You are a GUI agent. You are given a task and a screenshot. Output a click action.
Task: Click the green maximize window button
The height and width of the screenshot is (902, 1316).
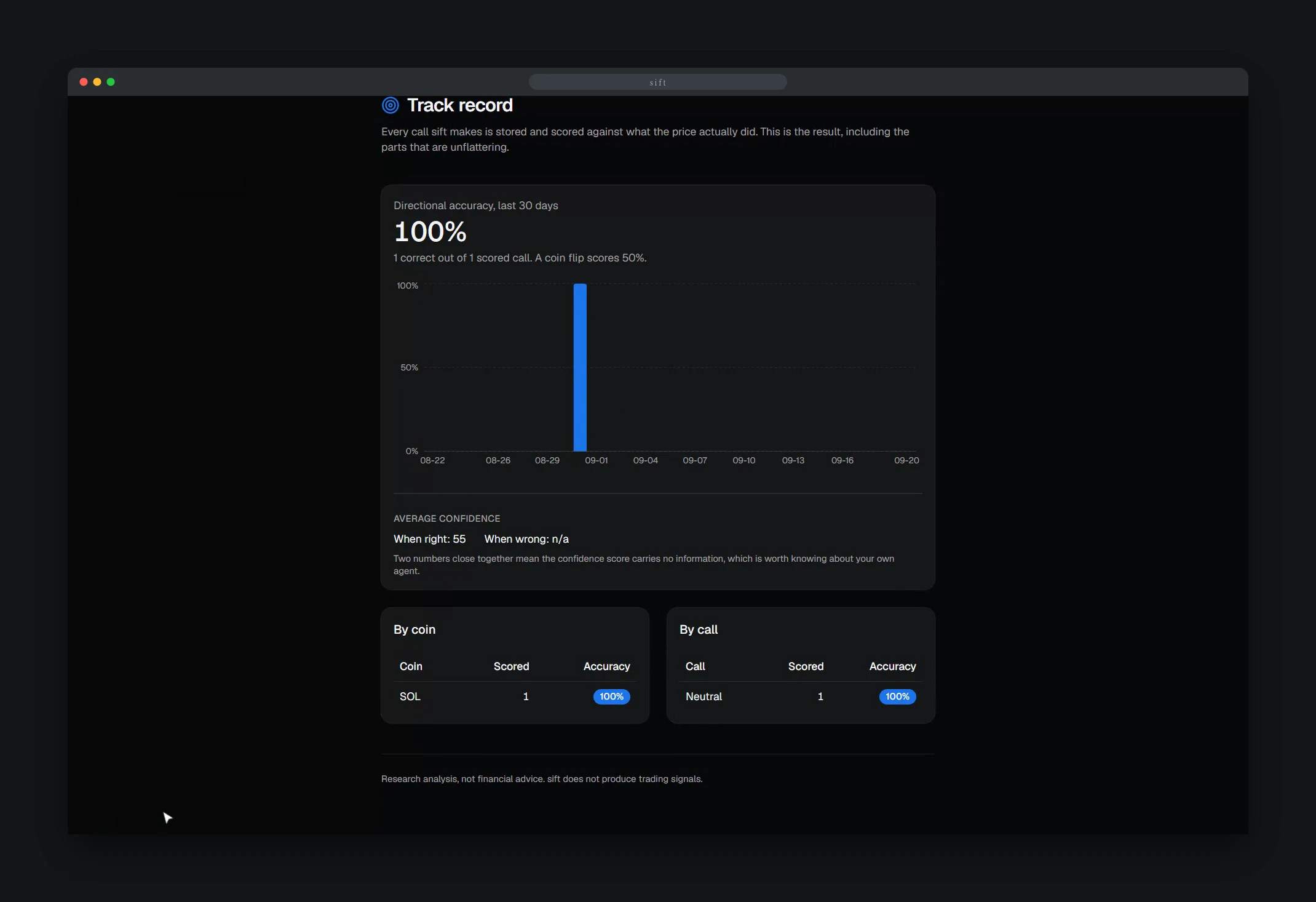tap(111, 82)
